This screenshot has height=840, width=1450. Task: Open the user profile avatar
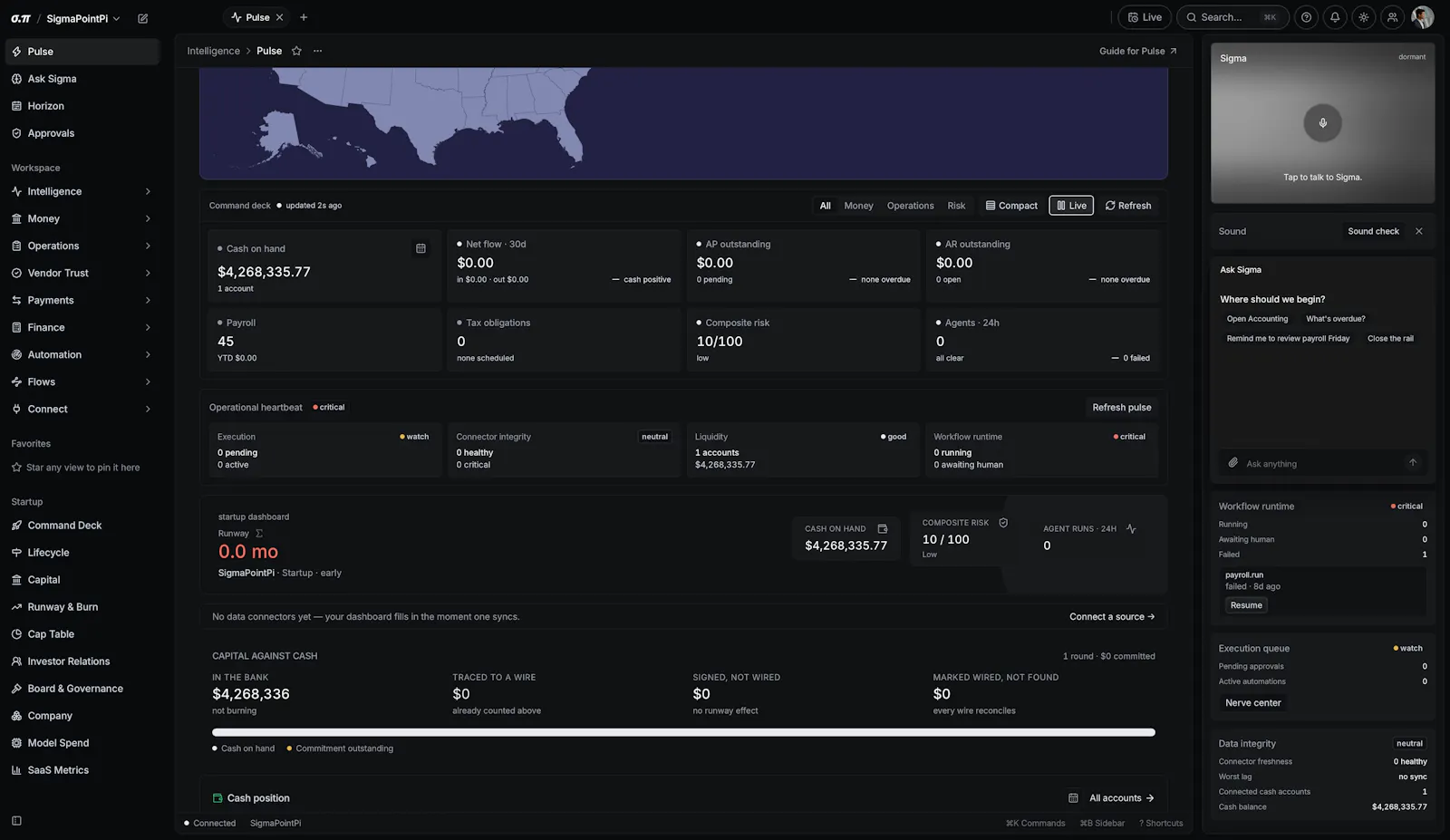tap(1423, 17)
